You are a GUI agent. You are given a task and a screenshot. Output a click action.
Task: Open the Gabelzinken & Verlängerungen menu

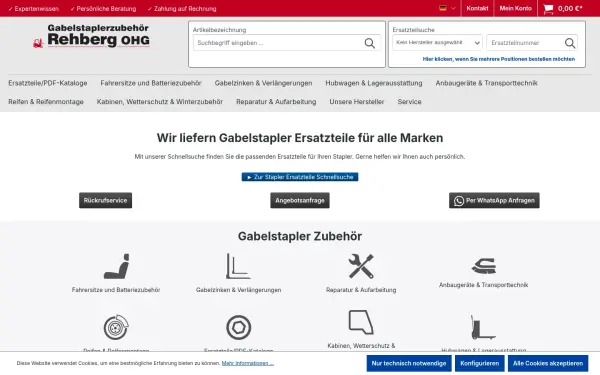coord(263,83)
